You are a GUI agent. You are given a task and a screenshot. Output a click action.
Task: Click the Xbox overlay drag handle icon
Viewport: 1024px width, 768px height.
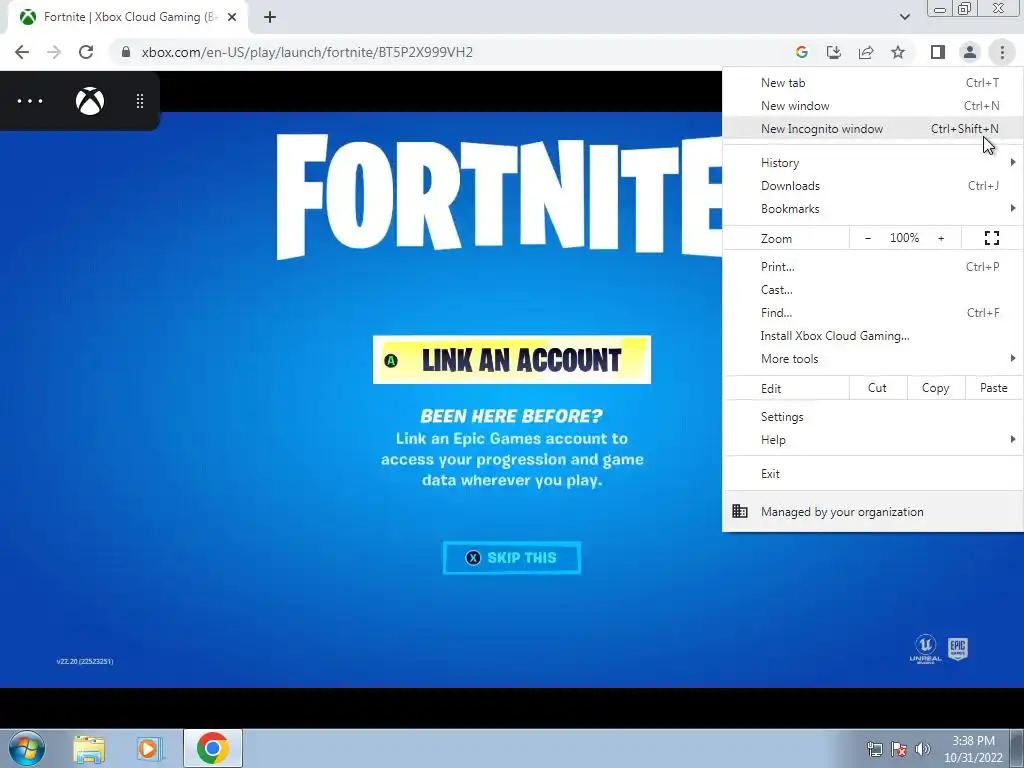click(x=140, y=101)
